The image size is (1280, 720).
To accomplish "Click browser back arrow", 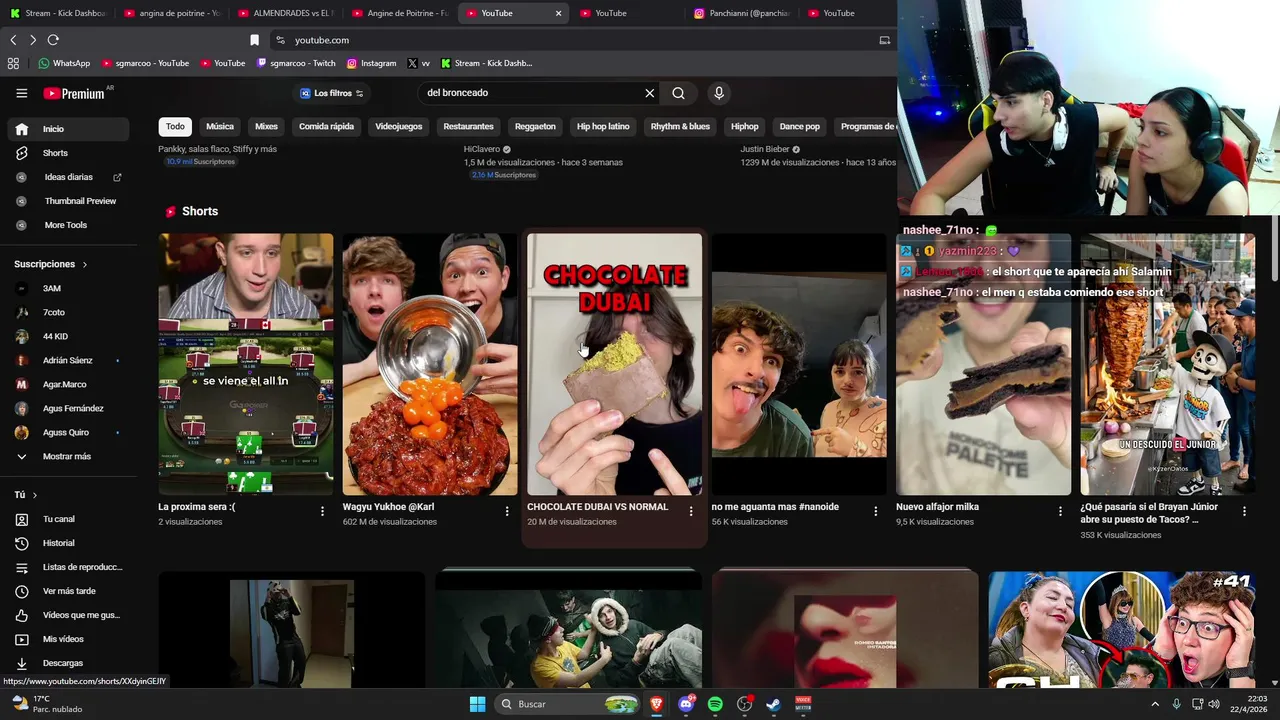I will [13, 40].
